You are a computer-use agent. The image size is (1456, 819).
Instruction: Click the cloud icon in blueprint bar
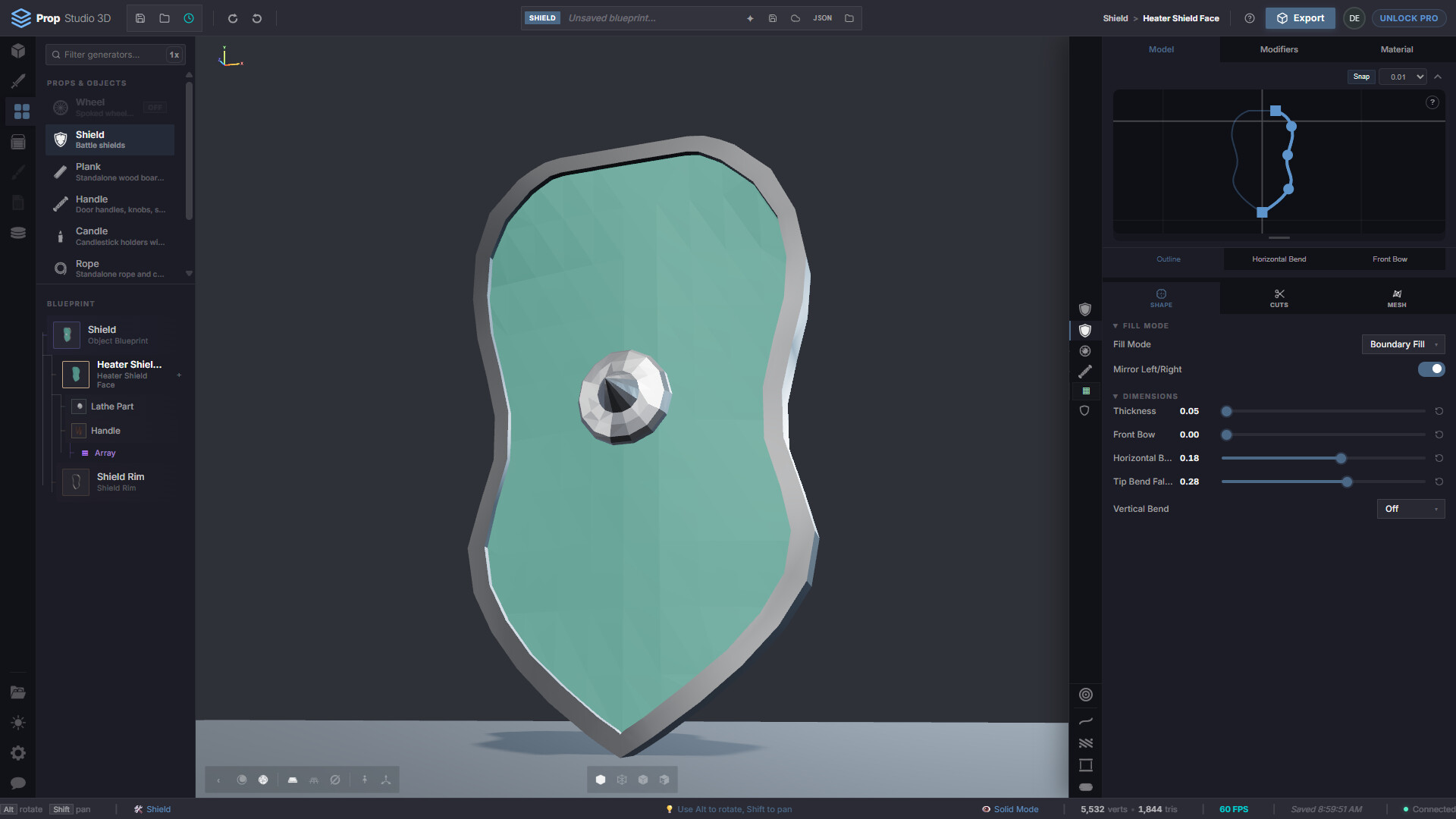[x=795, y=18]
